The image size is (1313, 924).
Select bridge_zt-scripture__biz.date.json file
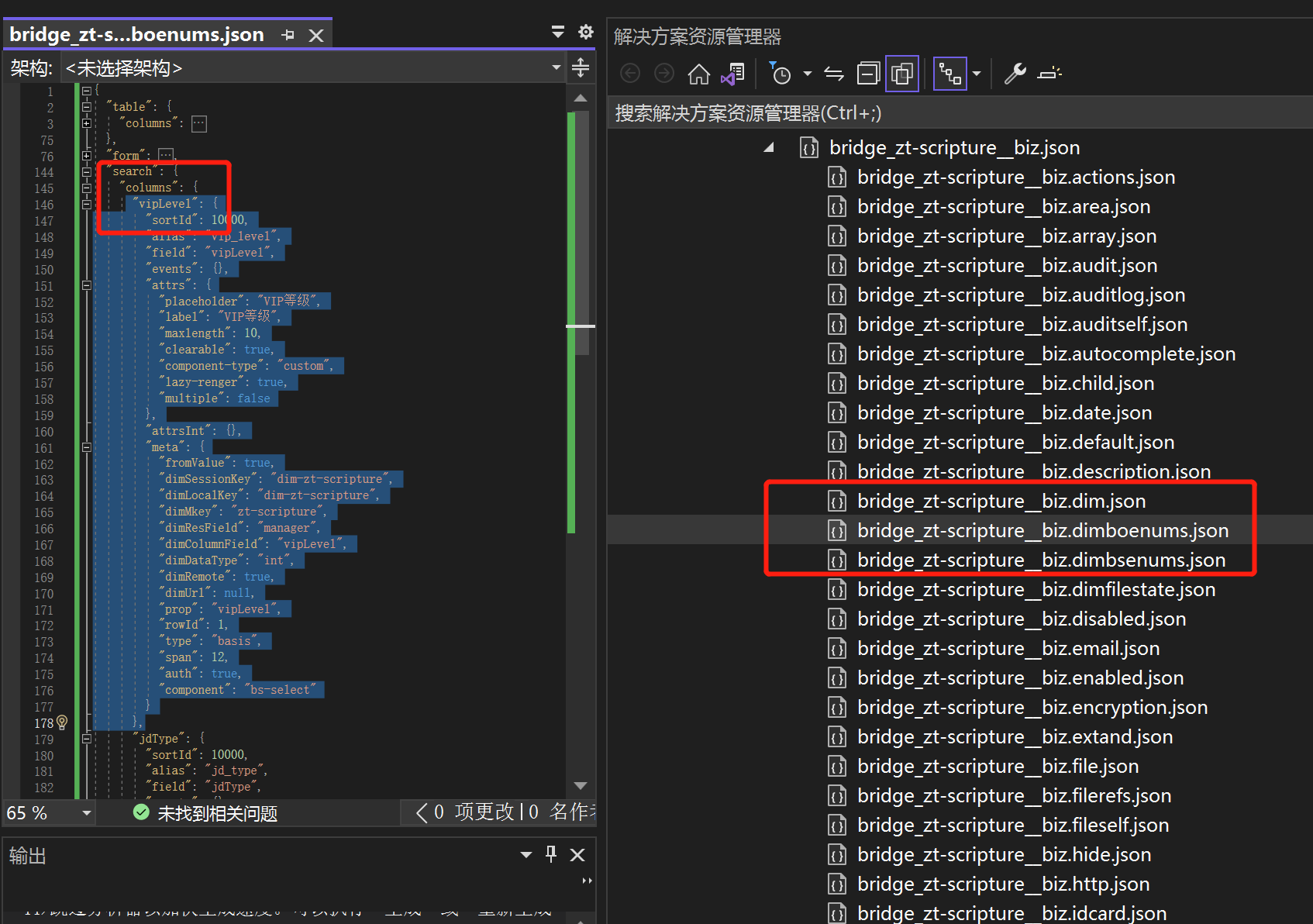pyautogui.click(x=1004, y=412)
